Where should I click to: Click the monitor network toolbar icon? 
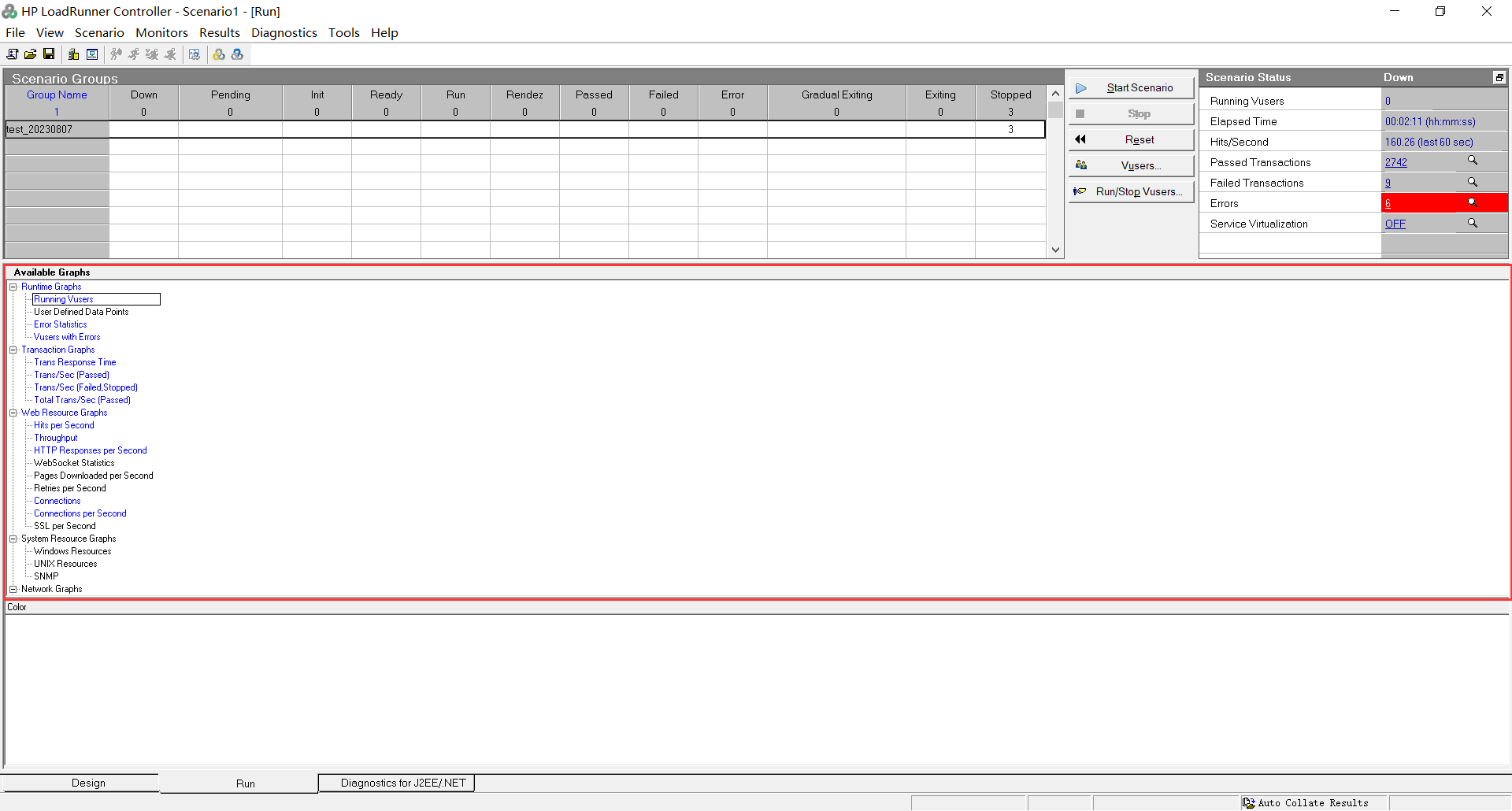[x=92, y=54]
